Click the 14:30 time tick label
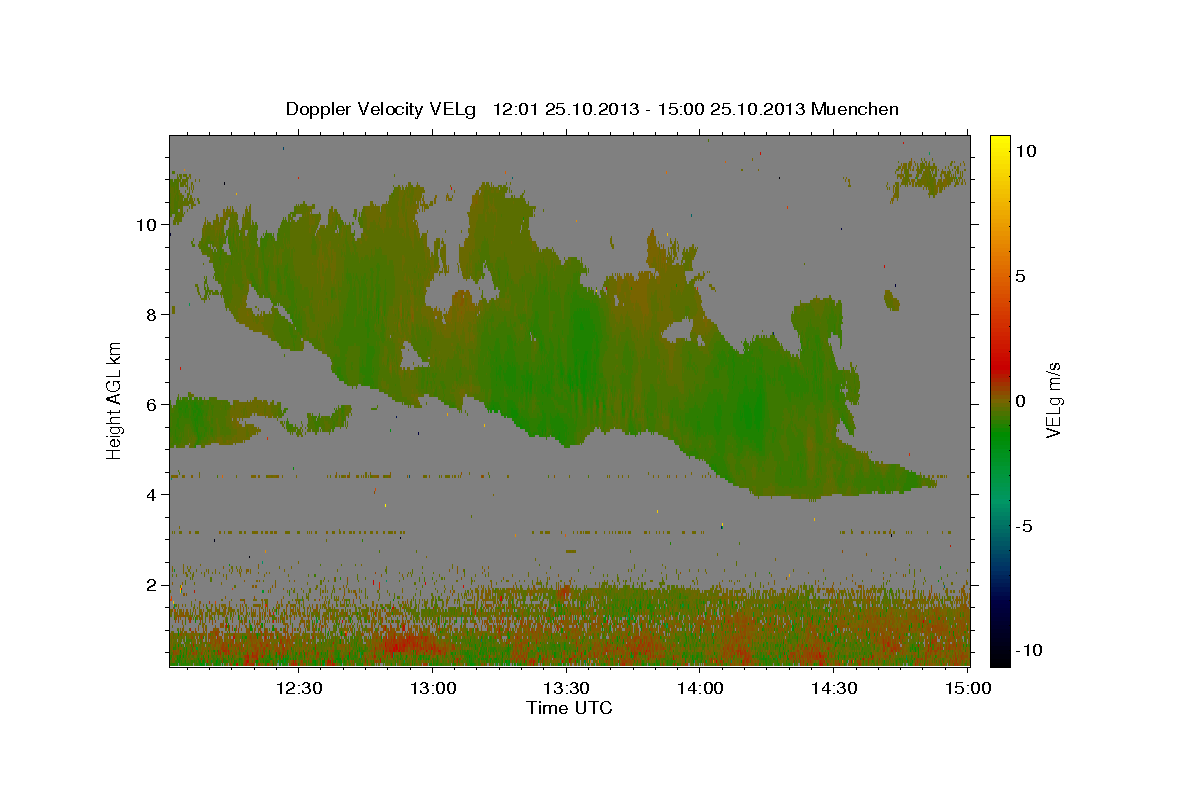Viewport: 1200px width, 800px height. tap(833, 688)
